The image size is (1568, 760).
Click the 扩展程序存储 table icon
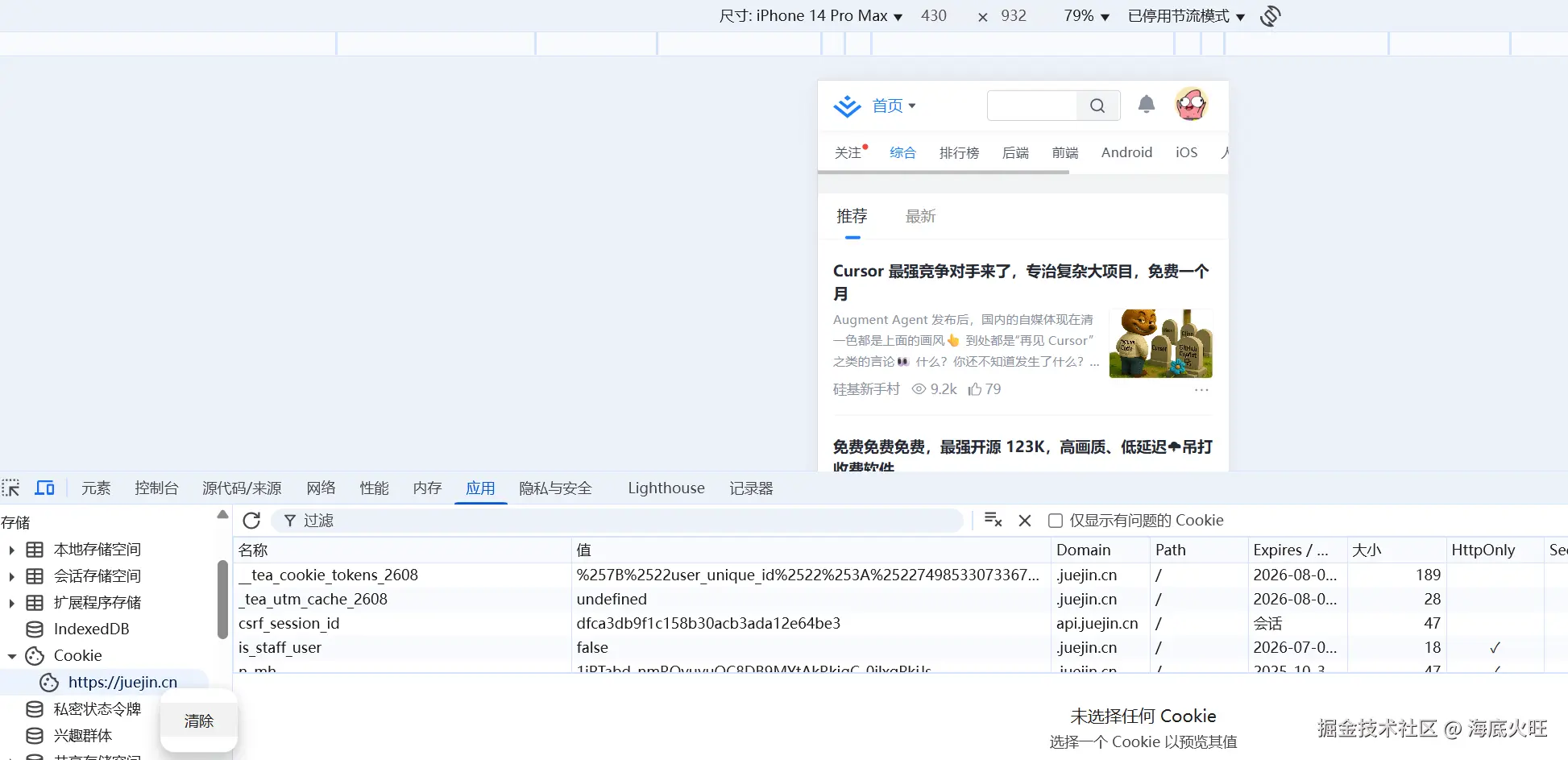35,603
